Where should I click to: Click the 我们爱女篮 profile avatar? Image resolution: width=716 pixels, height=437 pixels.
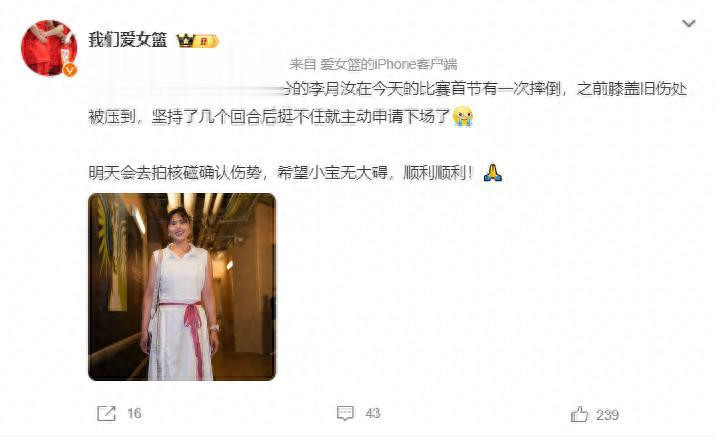(49, 48)
